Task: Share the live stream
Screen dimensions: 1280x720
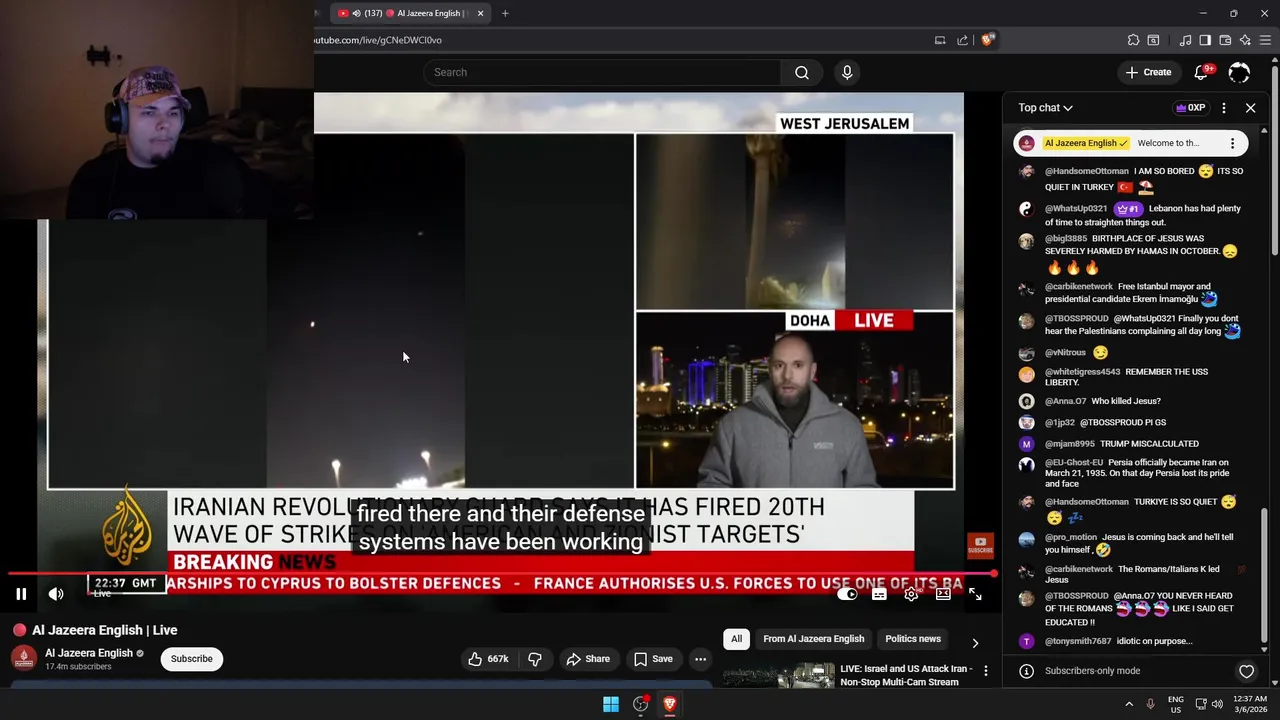Action: [588, 659]
